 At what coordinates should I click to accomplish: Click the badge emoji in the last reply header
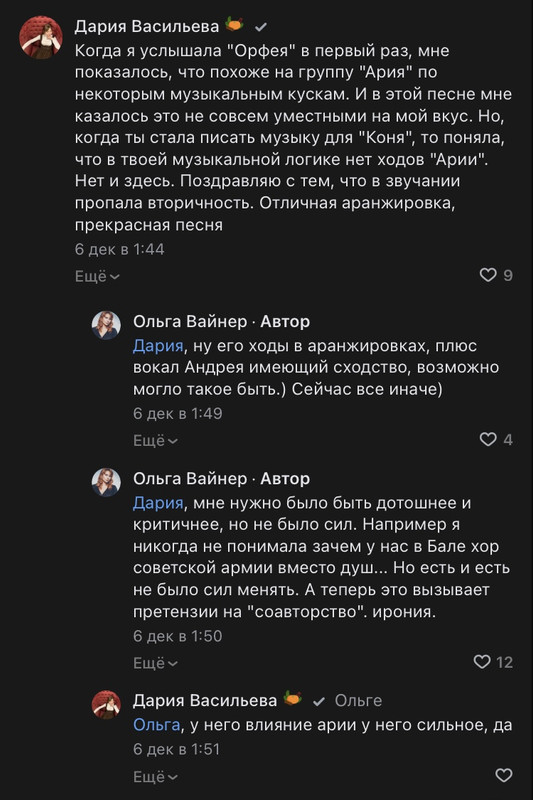point(292,698)
